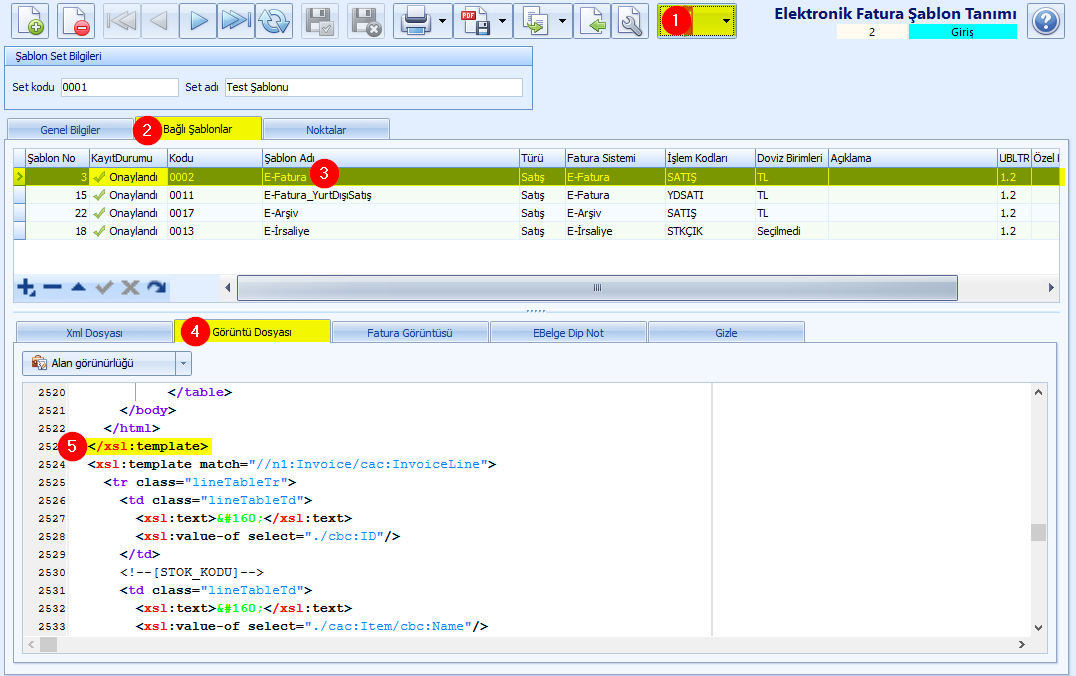Click the grid horizontal scrollbar left arrow
Image resolution: width=1076 pixels, height=676 pixels.
click(228, 288)
